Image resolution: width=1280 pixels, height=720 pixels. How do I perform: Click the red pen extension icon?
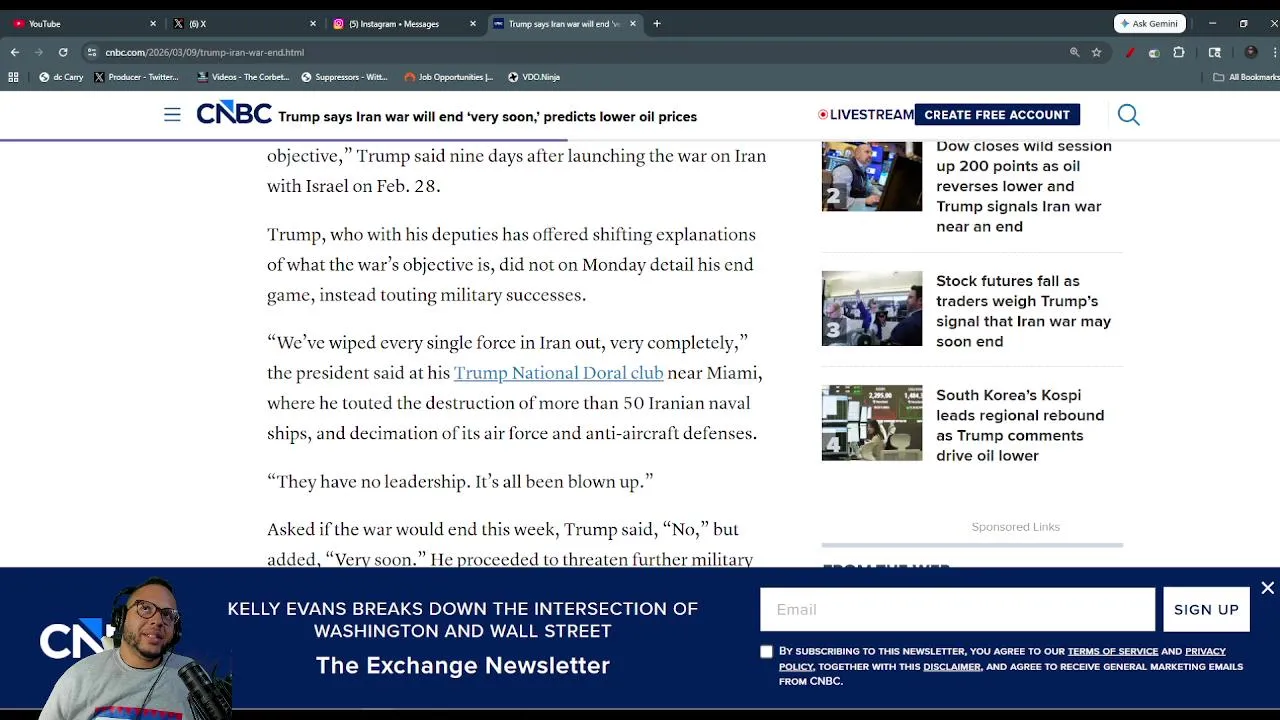(x=1130, y=52)
